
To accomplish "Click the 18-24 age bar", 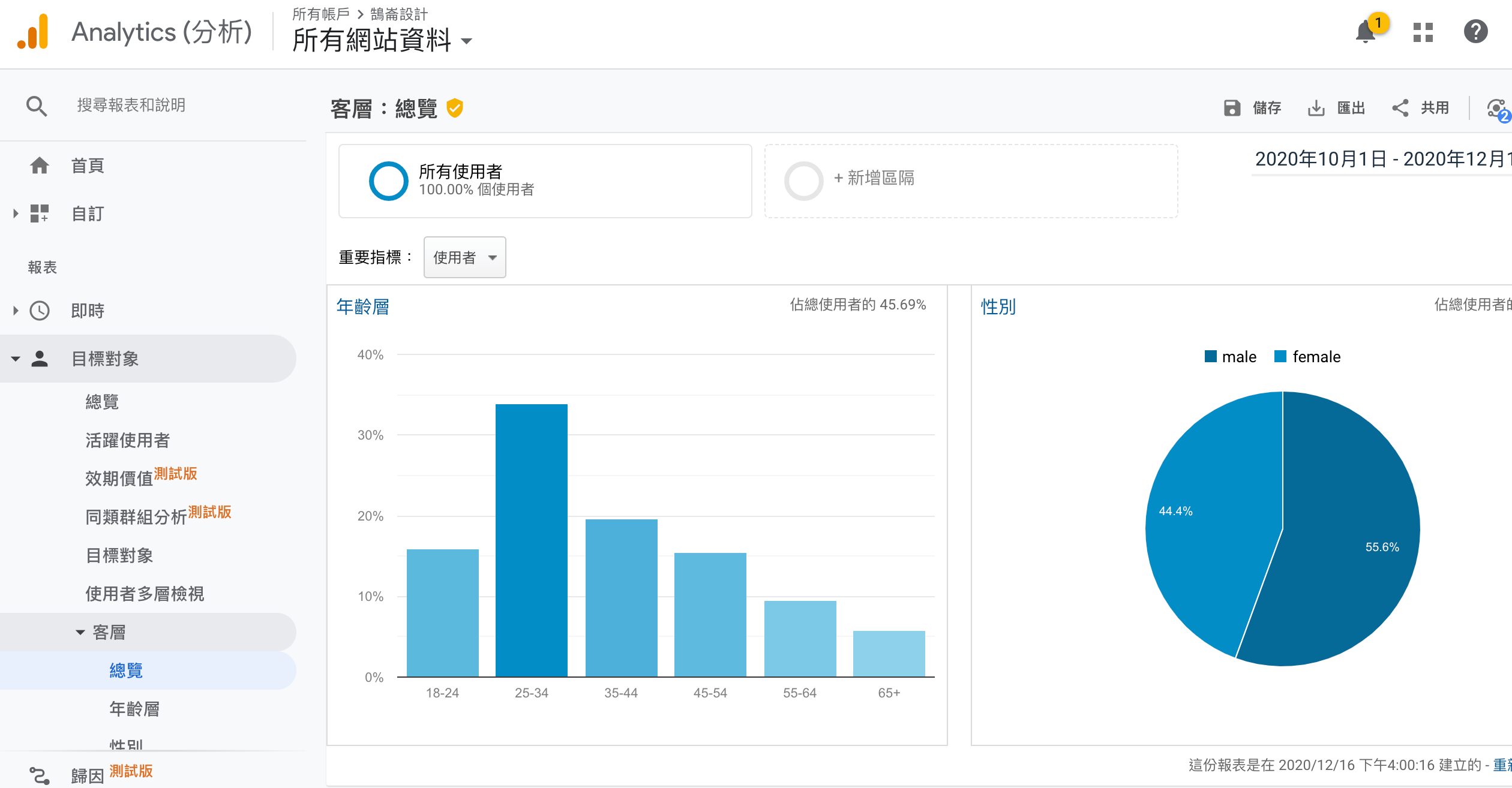I will 443,613.
